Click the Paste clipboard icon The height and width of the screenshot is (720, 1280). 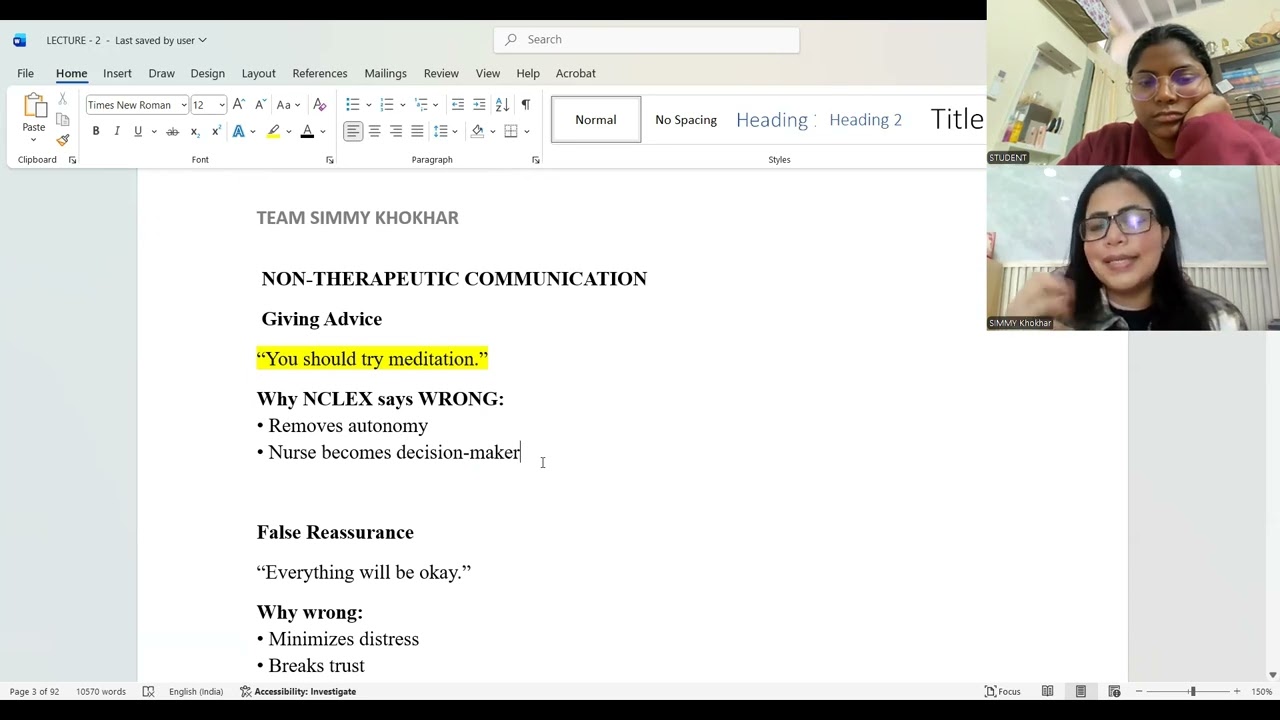34,106
